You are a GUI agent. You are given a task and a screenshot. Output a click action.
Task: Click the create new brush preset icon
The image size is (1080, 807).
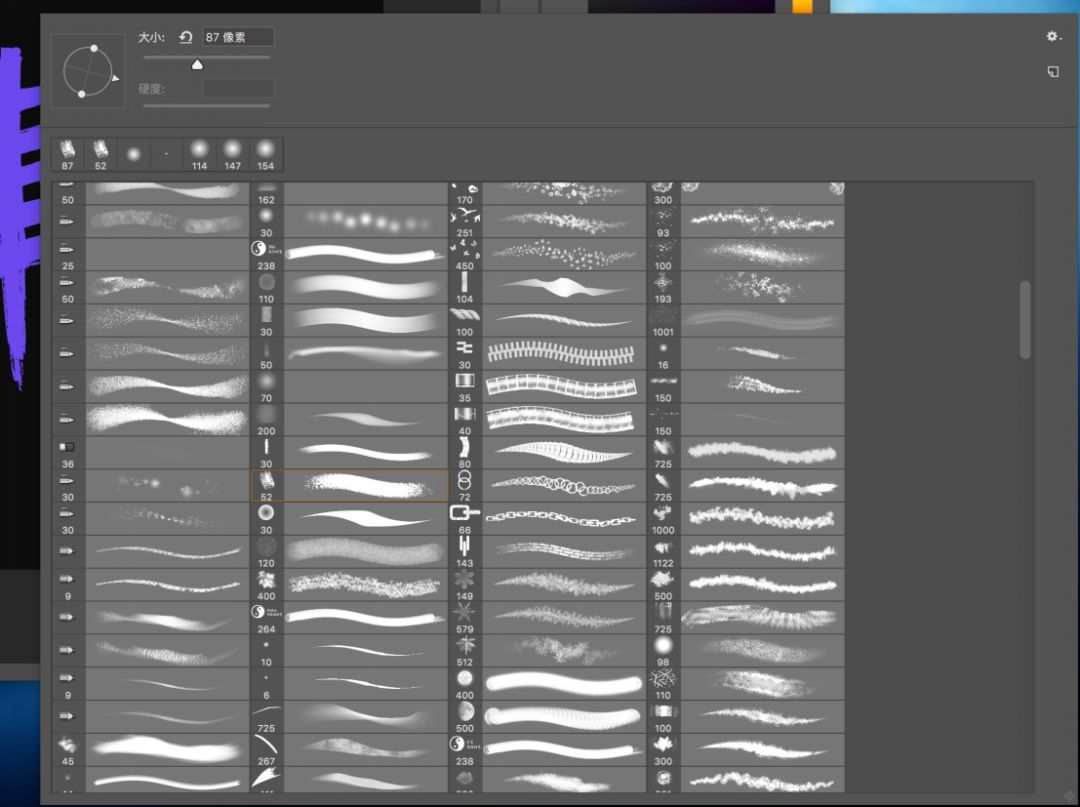coord(1053,72)
